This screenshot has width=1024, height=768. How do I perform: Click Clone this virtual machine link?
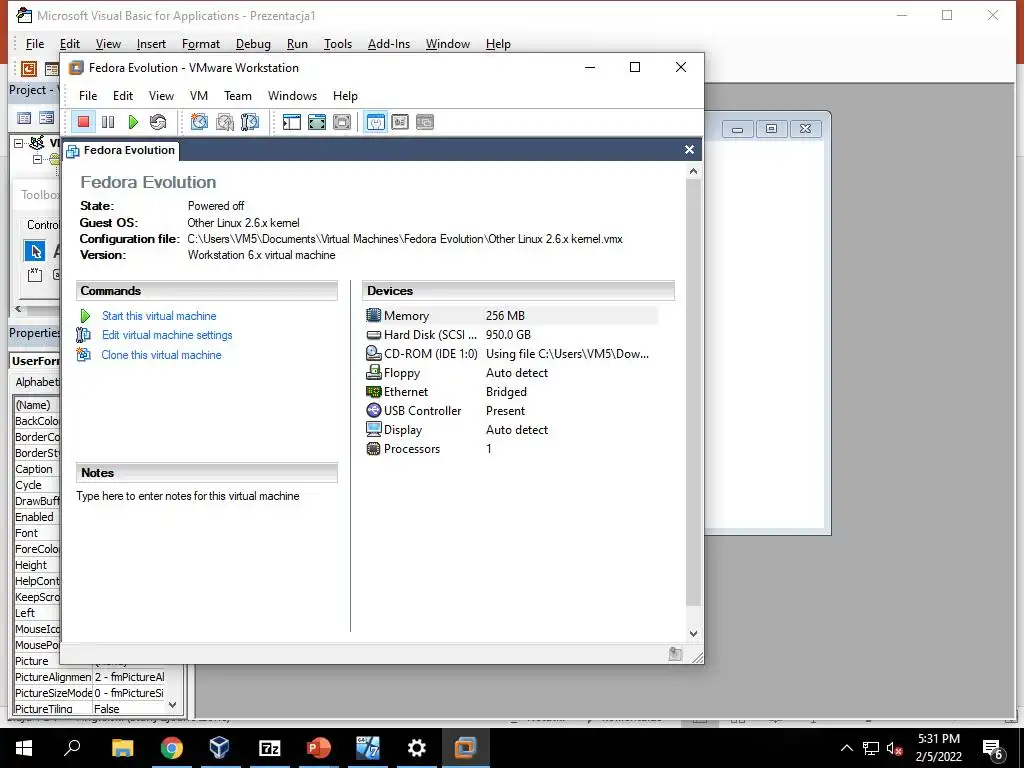[x=161, y=355]
